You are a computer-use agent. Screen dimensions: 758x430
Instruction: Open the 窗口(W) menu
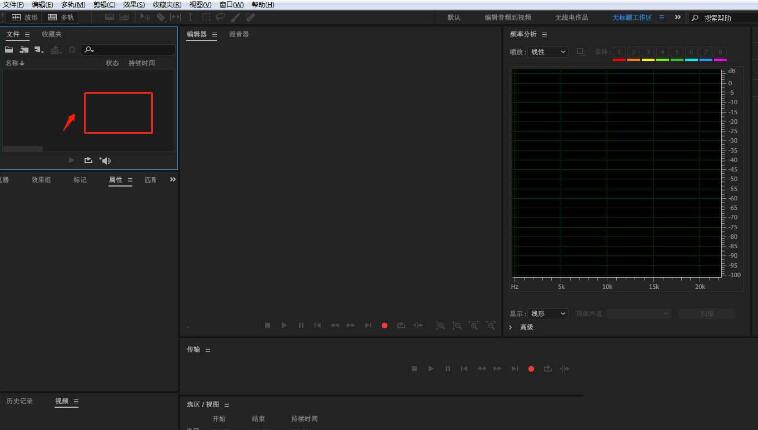pyautogui.click(x=231, y=4)
